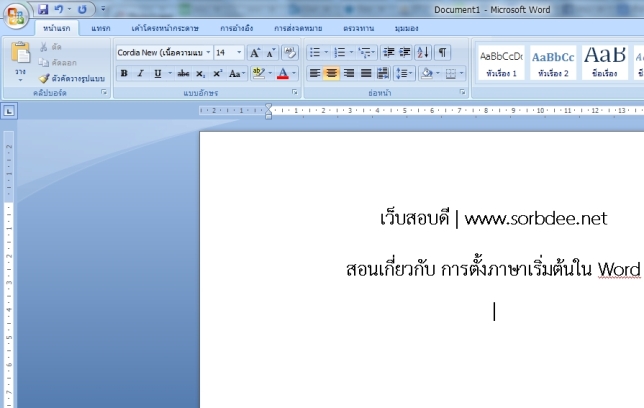Open the เค้าโครงหน้ากระดาษ Page Layout tab

[x=165, y=28]
